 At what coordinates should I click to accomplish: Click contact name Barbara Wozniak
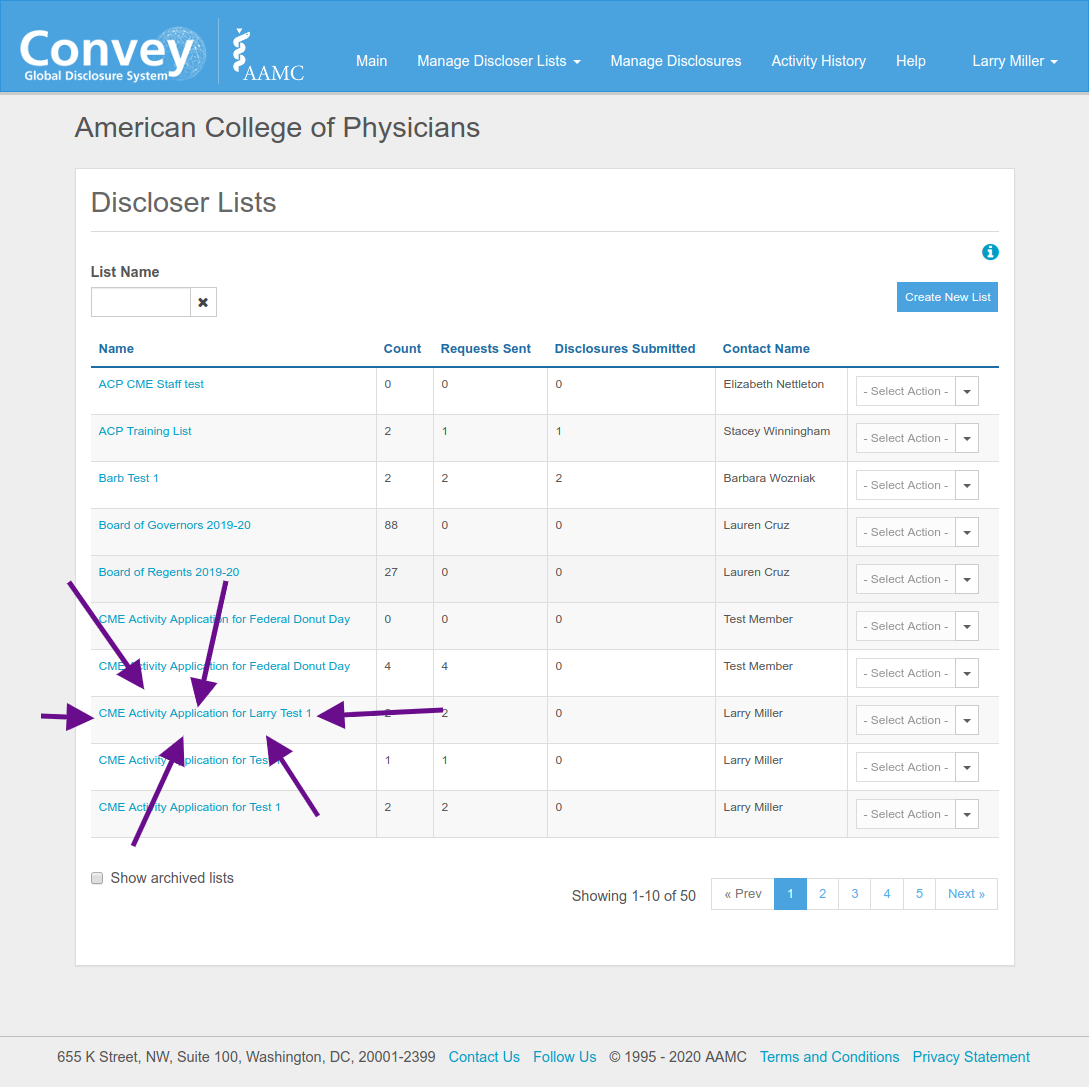[769, 478]
